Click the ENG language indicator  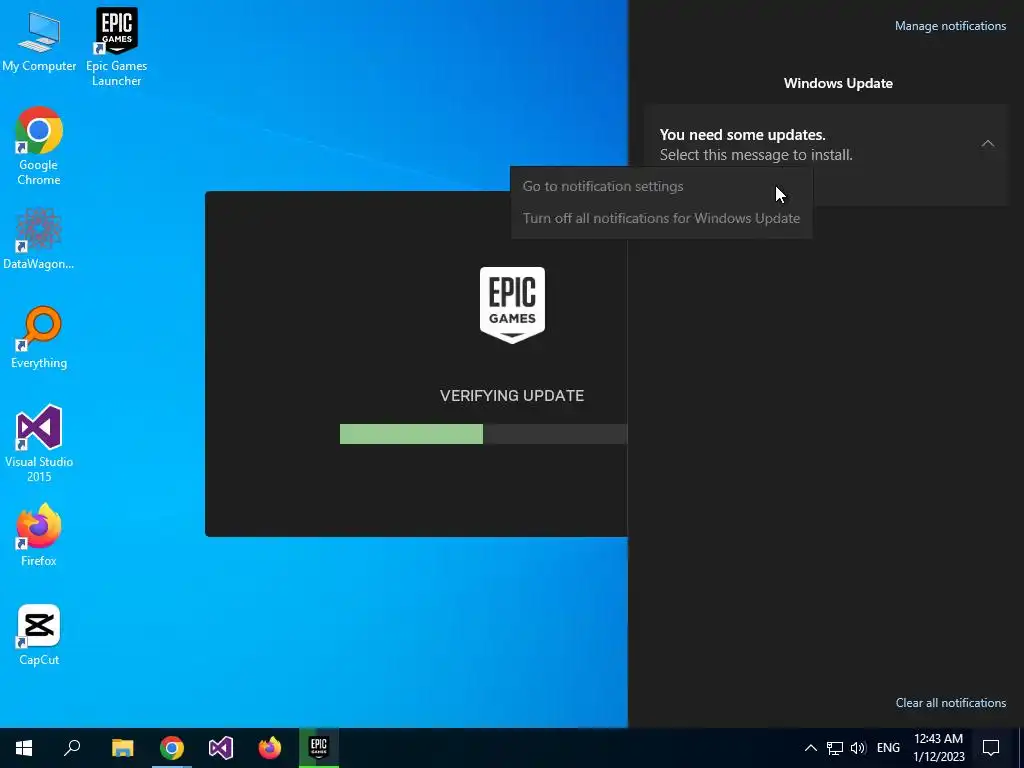point(888,748)
